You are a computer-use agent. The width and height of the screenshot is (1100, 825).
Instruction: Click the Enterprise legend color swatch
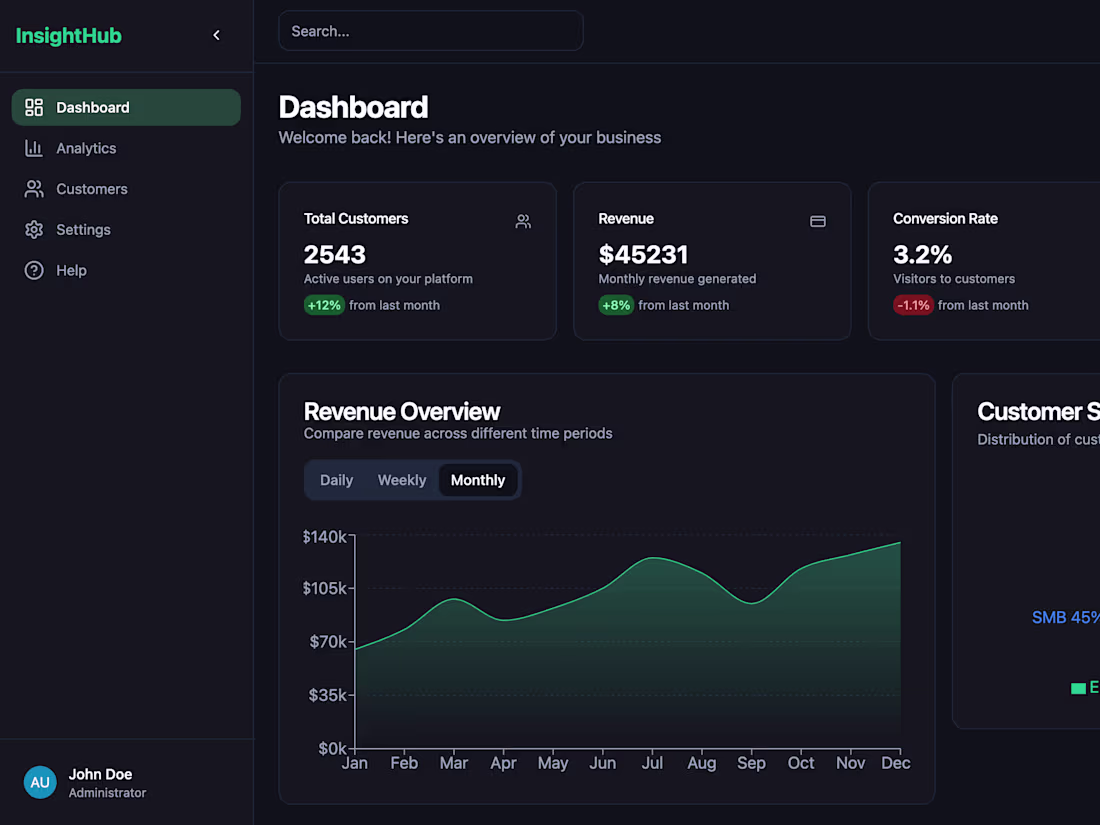1080,688
